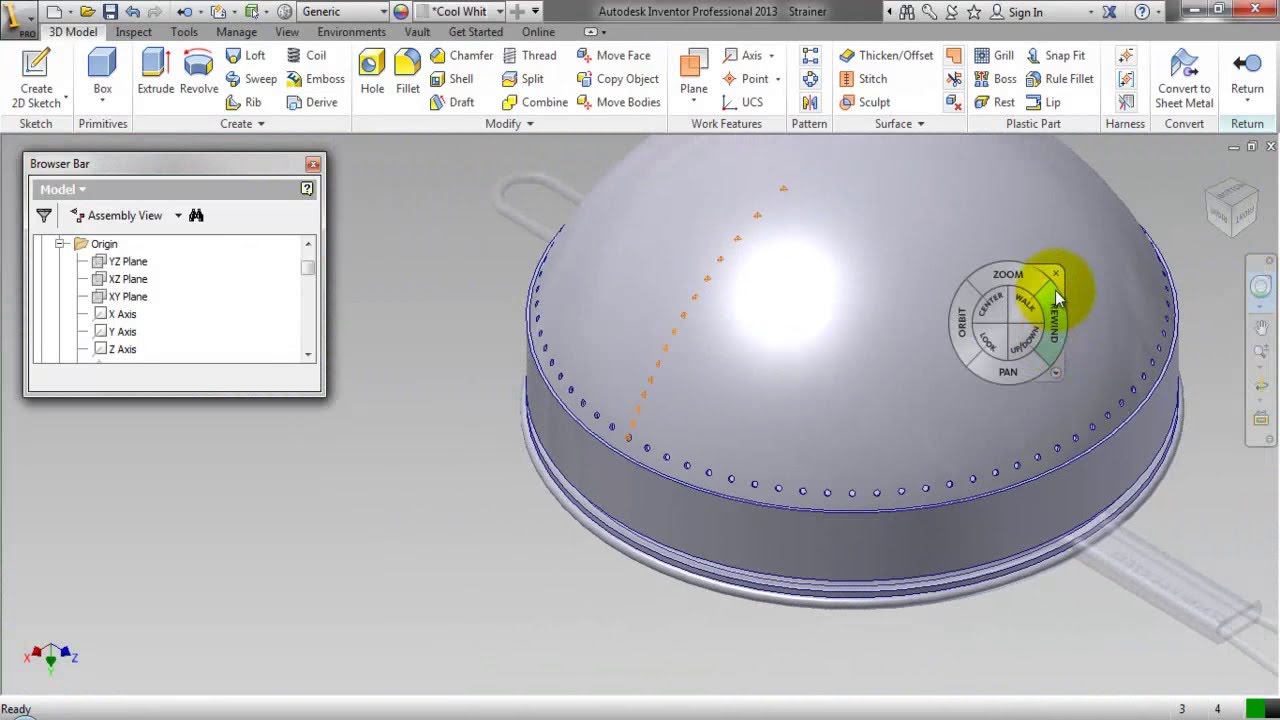The height and width of the screenshot is (720, 1280).
Task: Select the Rib tool
Action: pos(243,102)
